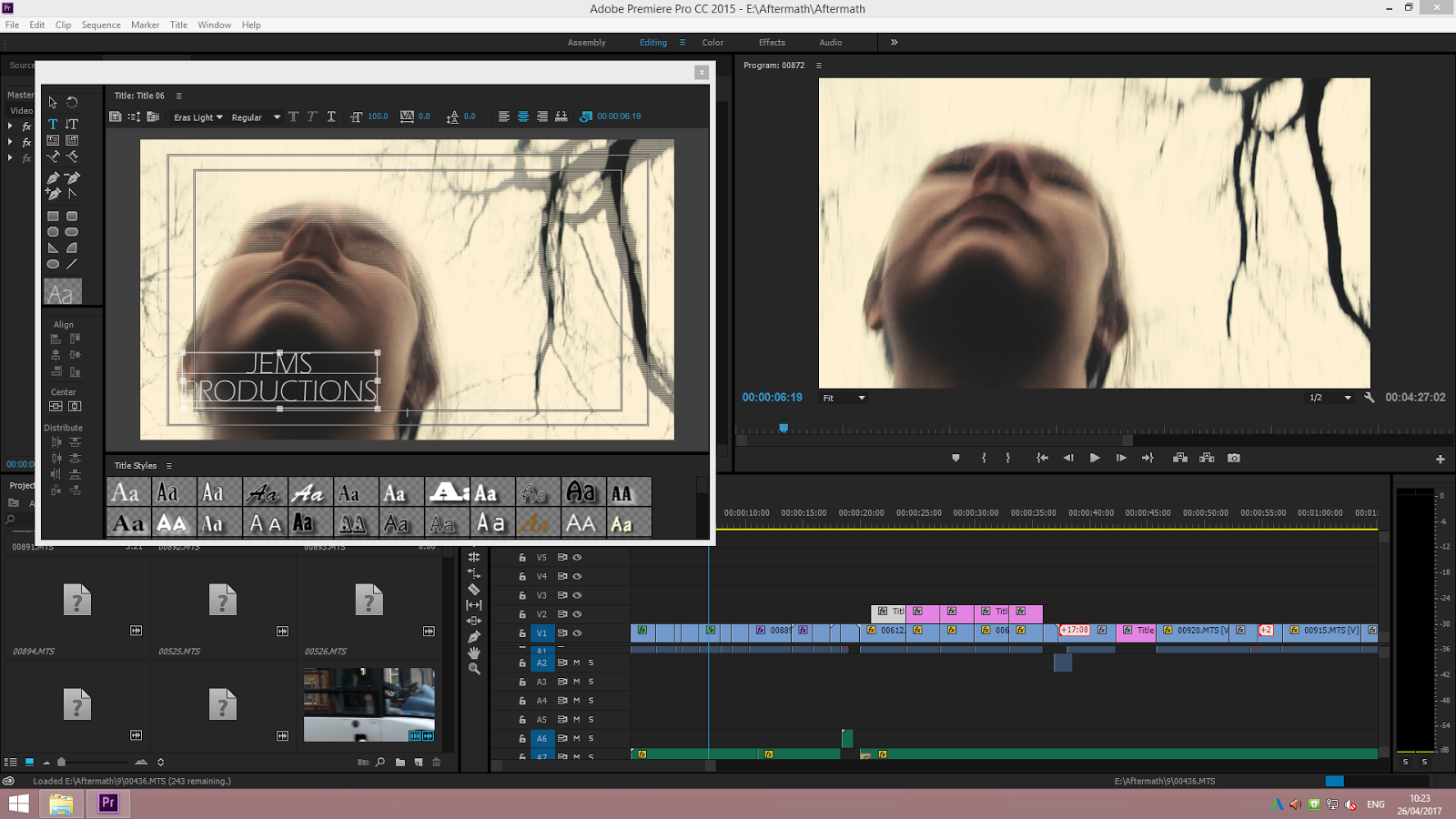
Task: Switch to Audio workspace
Action: 830,42
